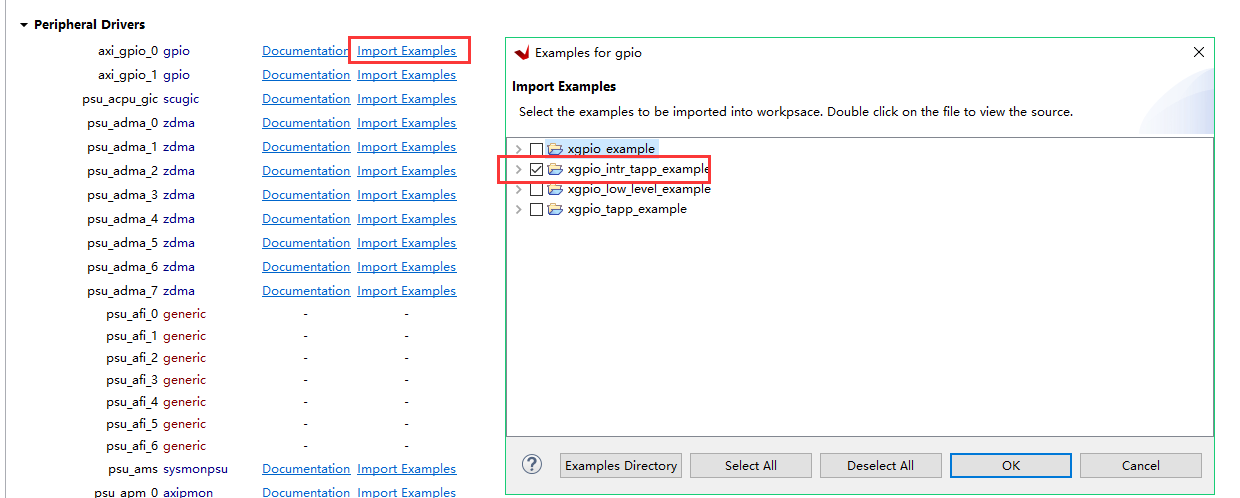Open the Examples Directory button
Image resolution: width=1240 pixels, height=498 pixels.
pos(621,465)
